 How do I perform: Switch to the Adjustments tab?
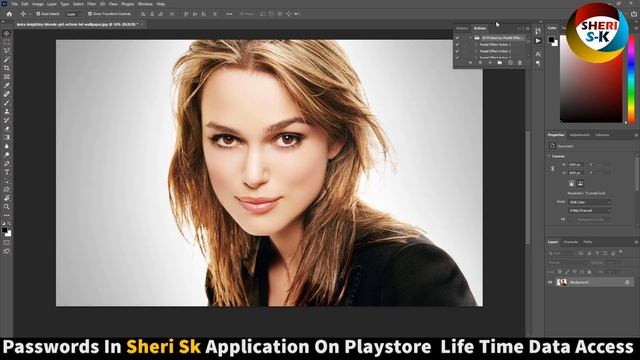580,135
